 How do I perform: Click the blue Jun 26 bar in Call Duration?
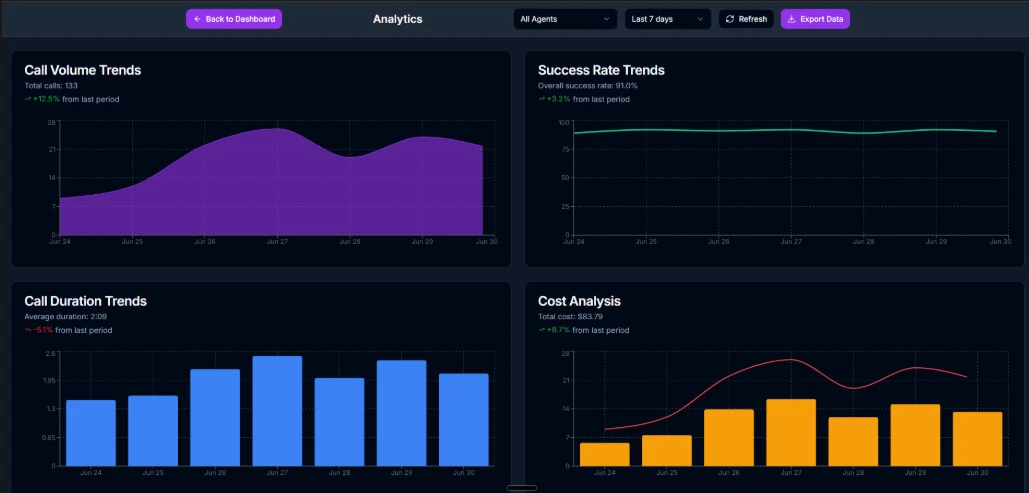(x=215, y=418)
